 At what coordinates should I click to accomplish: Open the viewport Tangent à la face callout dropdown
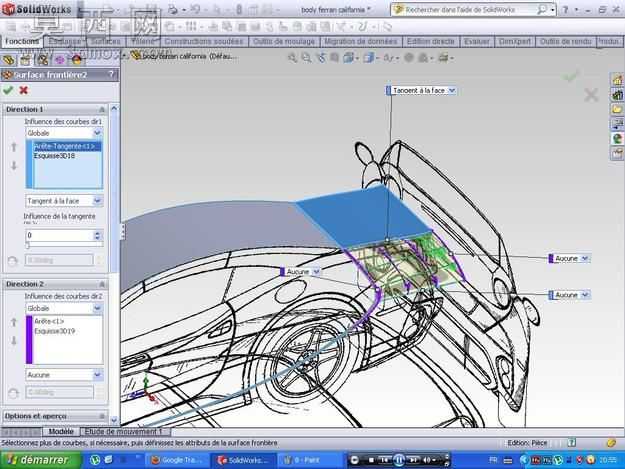tap(452, 90)
